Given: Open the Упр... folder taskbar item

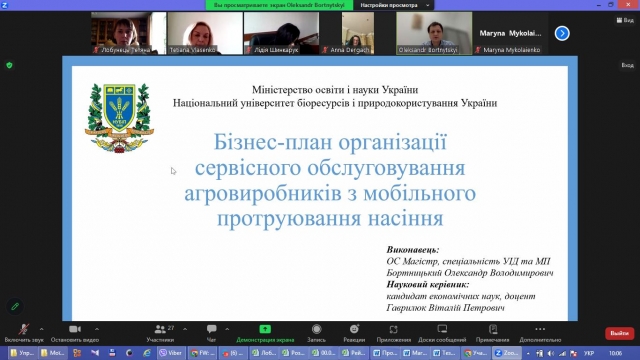Looking at the screenshot, I should click(22, 353).
